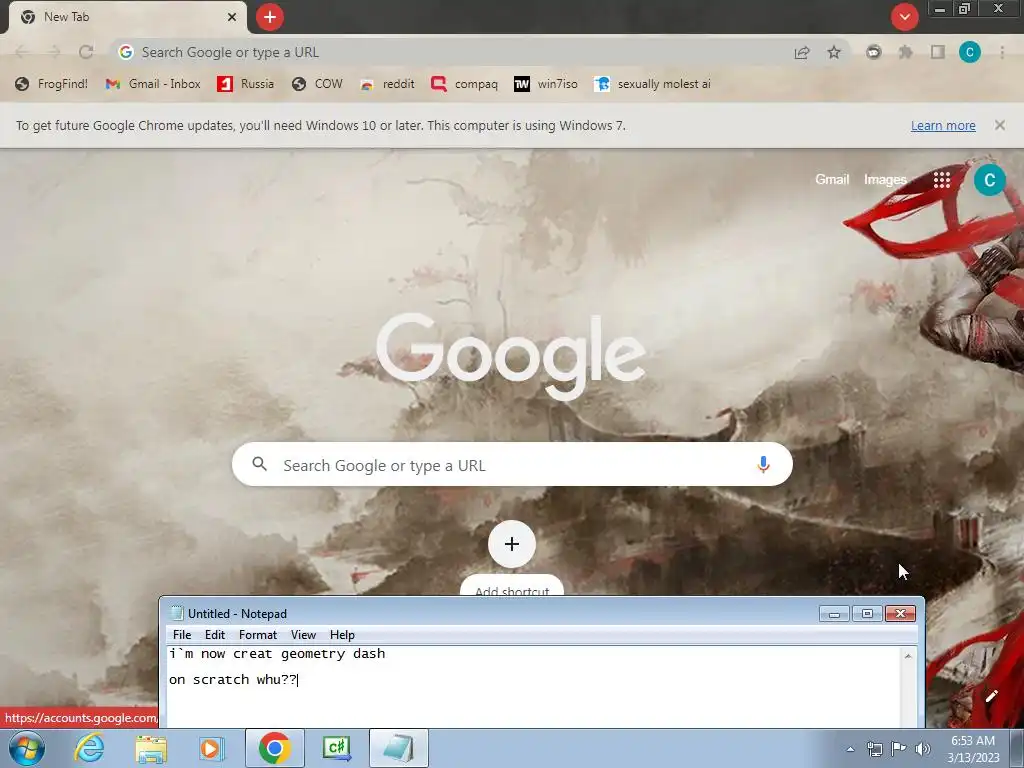Switch to Notepad in the taskbar

click(x=398, y=748)
